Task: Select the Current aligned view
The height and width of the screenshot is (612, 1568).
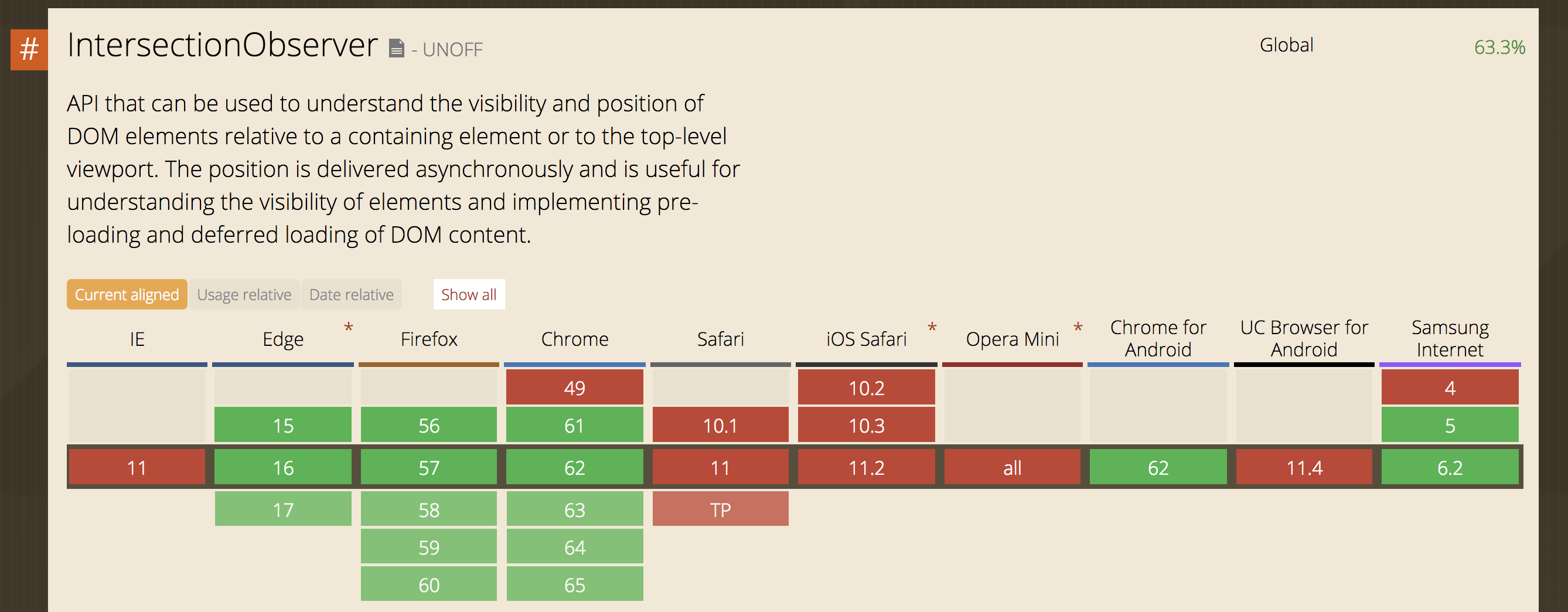Action: pos(127,295)
